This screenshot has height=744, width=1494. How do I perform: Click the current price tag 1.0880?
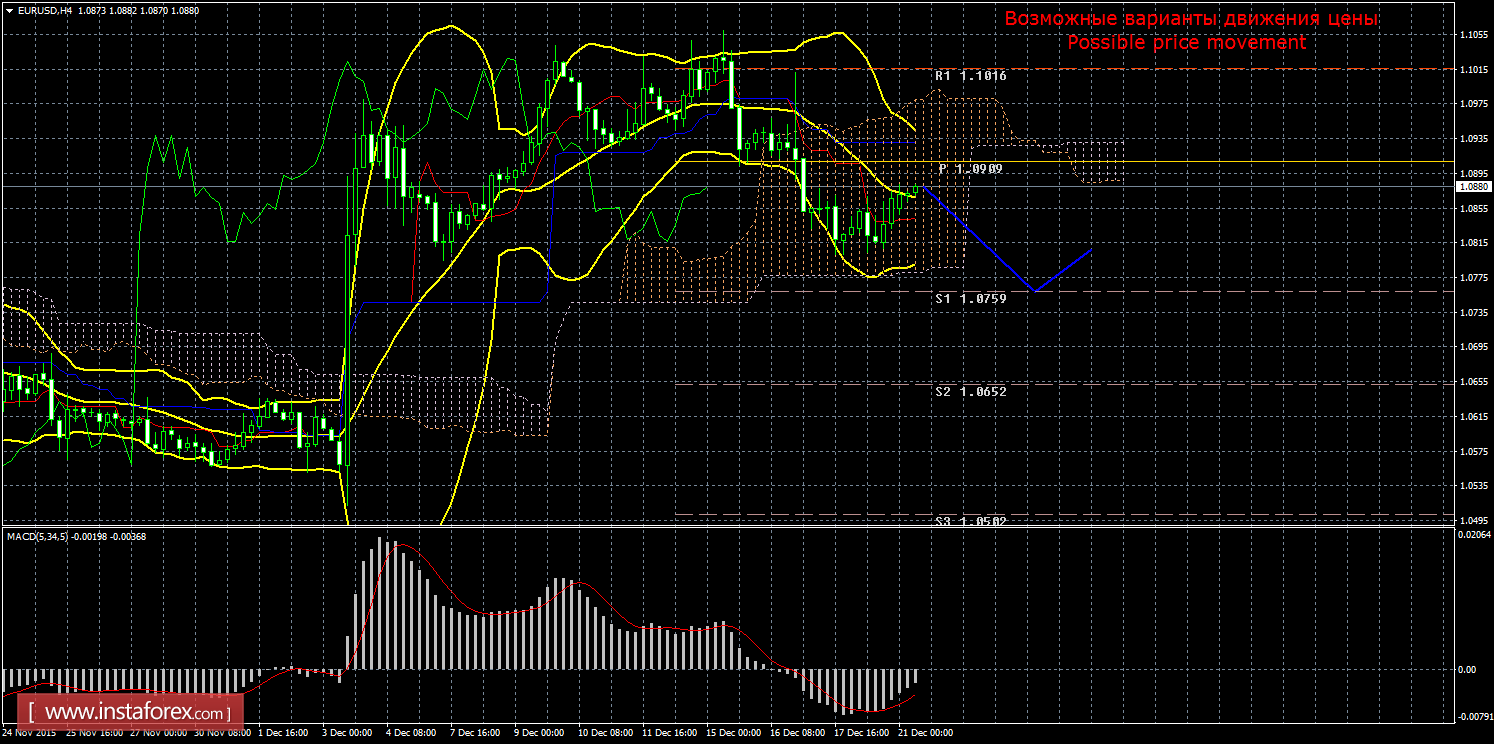[1471, 186]
